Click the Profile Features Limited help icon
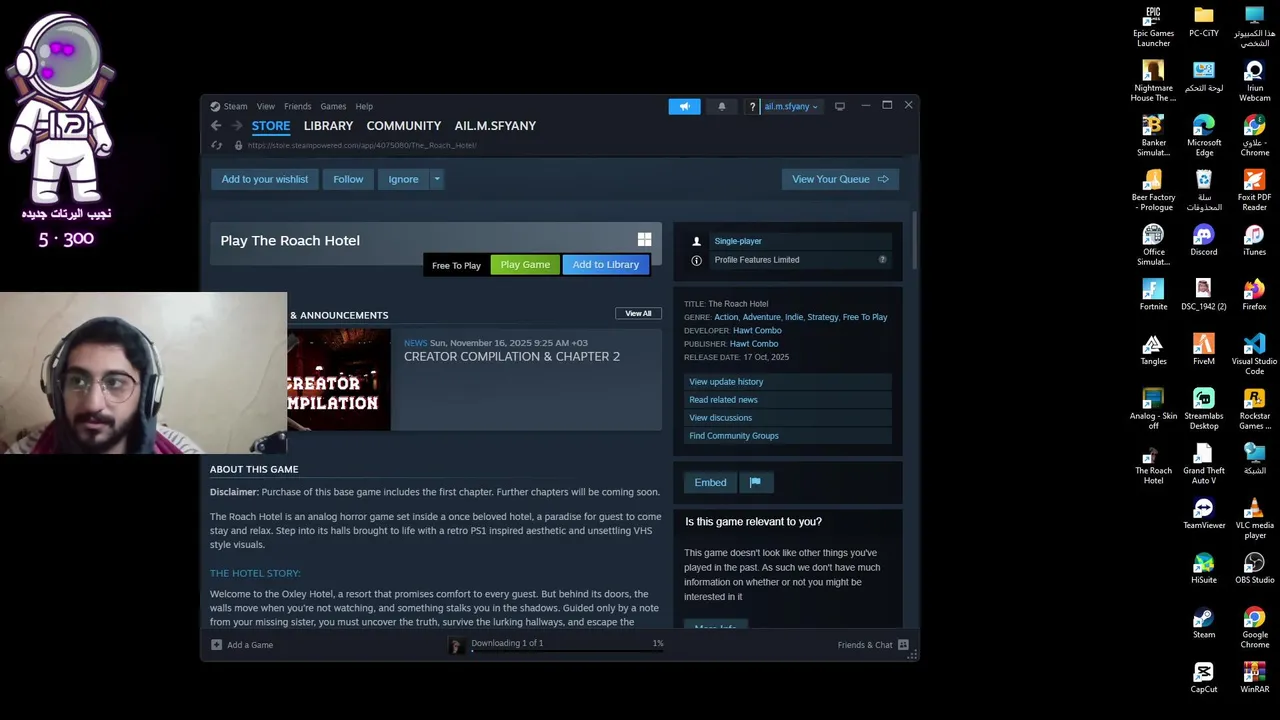Screen dimensions: 1280x720 [x=882, y=260]
